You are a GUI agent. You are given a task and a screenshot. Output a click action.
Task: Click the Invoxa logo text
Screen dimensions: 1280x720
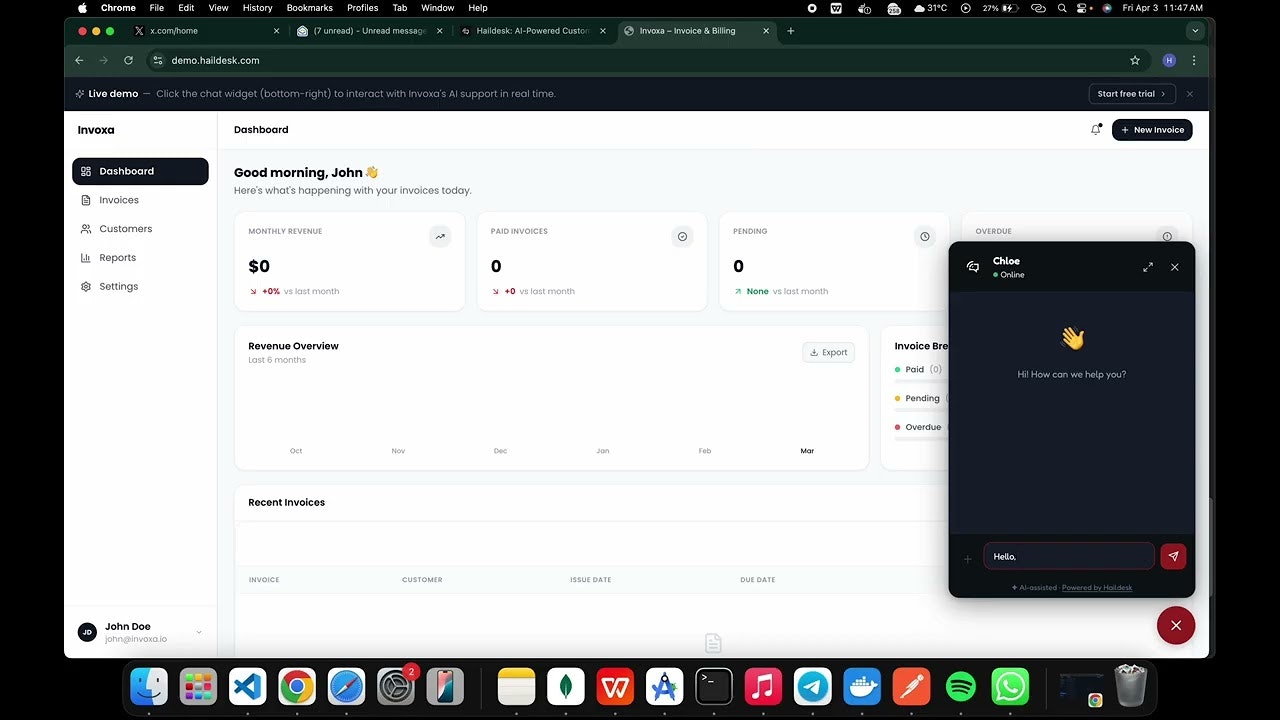pos(96,130)
